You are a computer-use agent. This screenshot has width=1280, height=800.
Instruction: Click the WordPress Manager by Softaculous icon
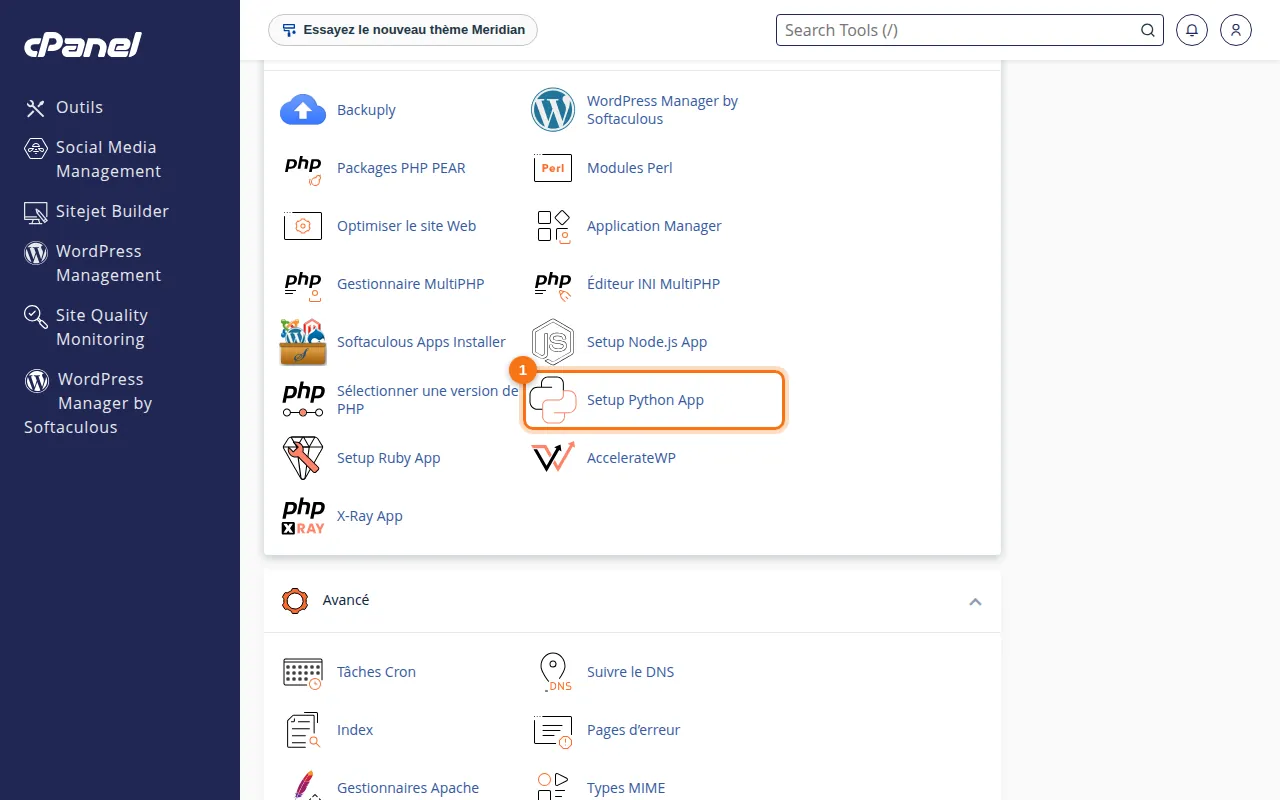[x=553, y=110]
